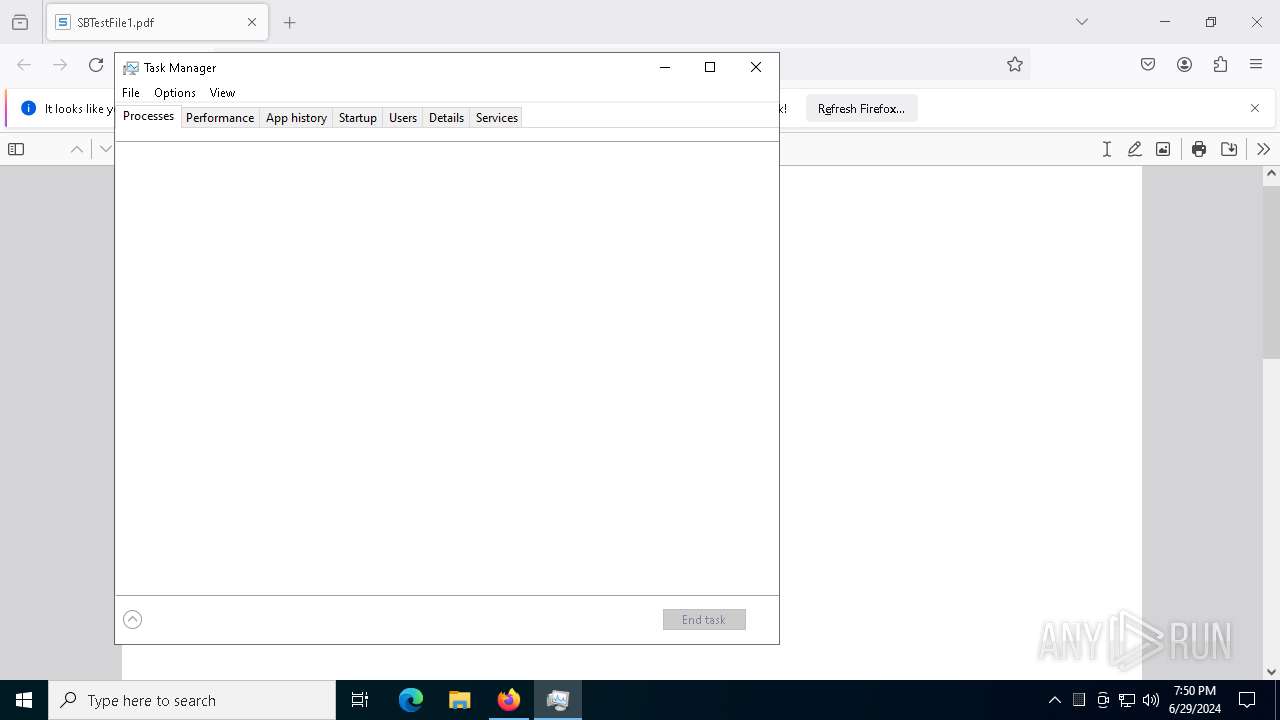Open Task View from taskbar
This screenshot has width=1280, height=720.
(360, 700)
